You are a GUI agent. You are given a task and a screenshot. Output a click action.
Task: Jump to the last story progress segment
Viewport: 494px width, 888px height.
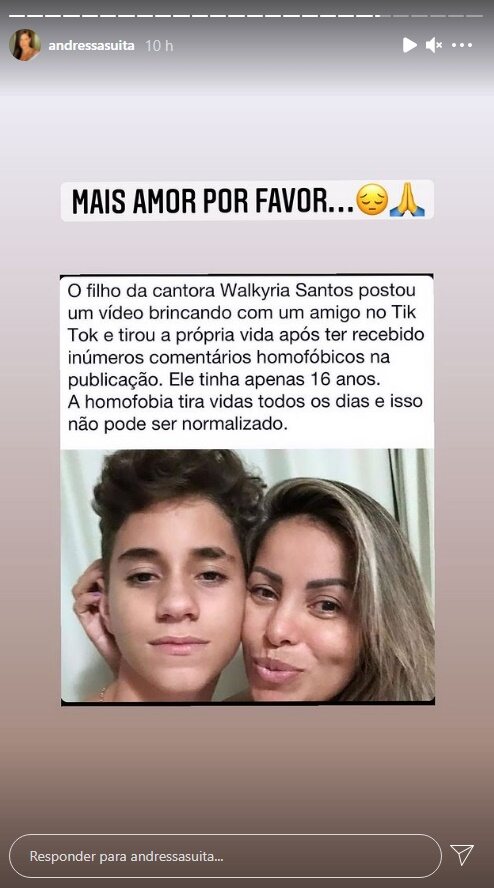pyautogui.click(x=475, y=16)
